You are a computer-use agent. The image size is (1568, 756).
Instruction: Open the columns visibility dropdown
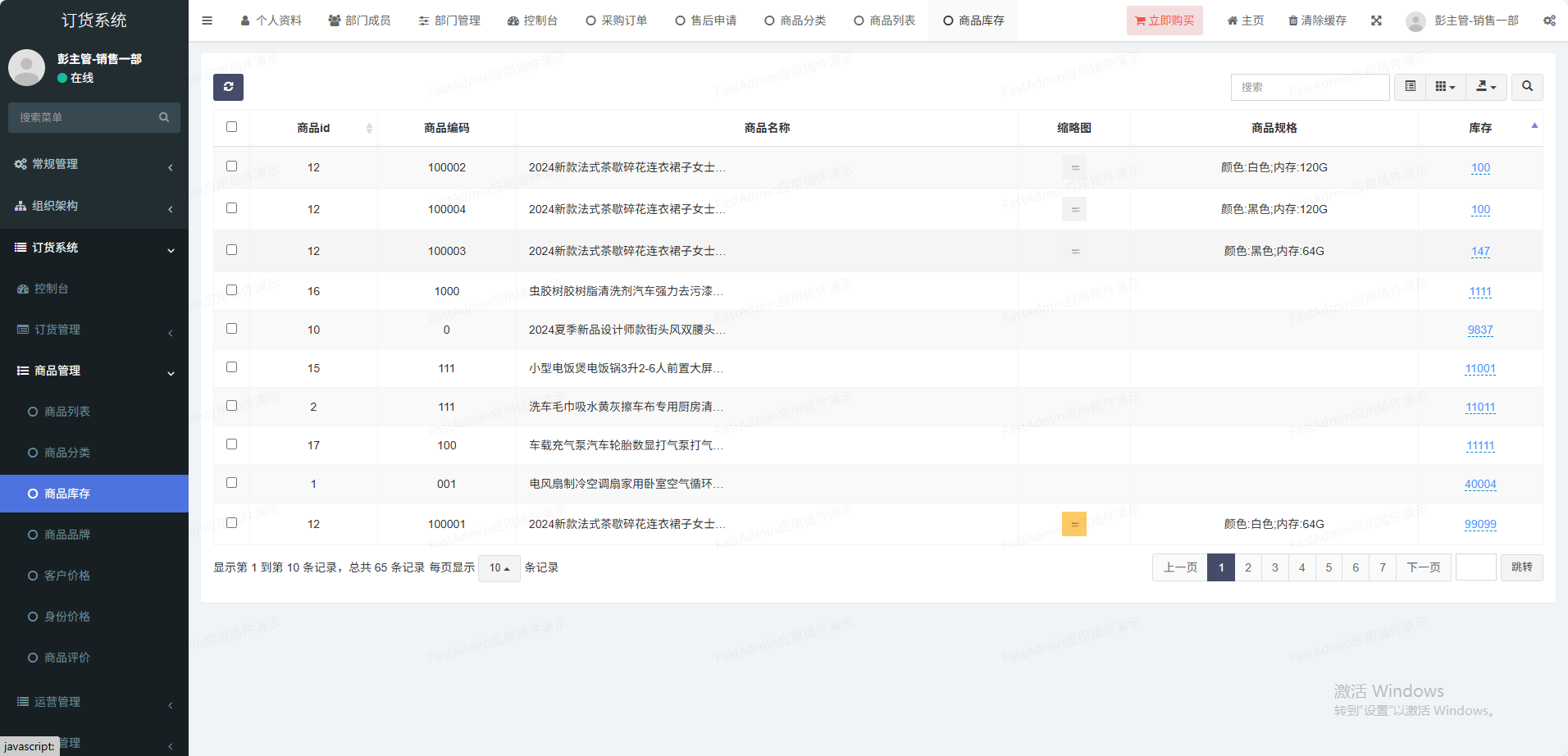[x=1445, y=87]
